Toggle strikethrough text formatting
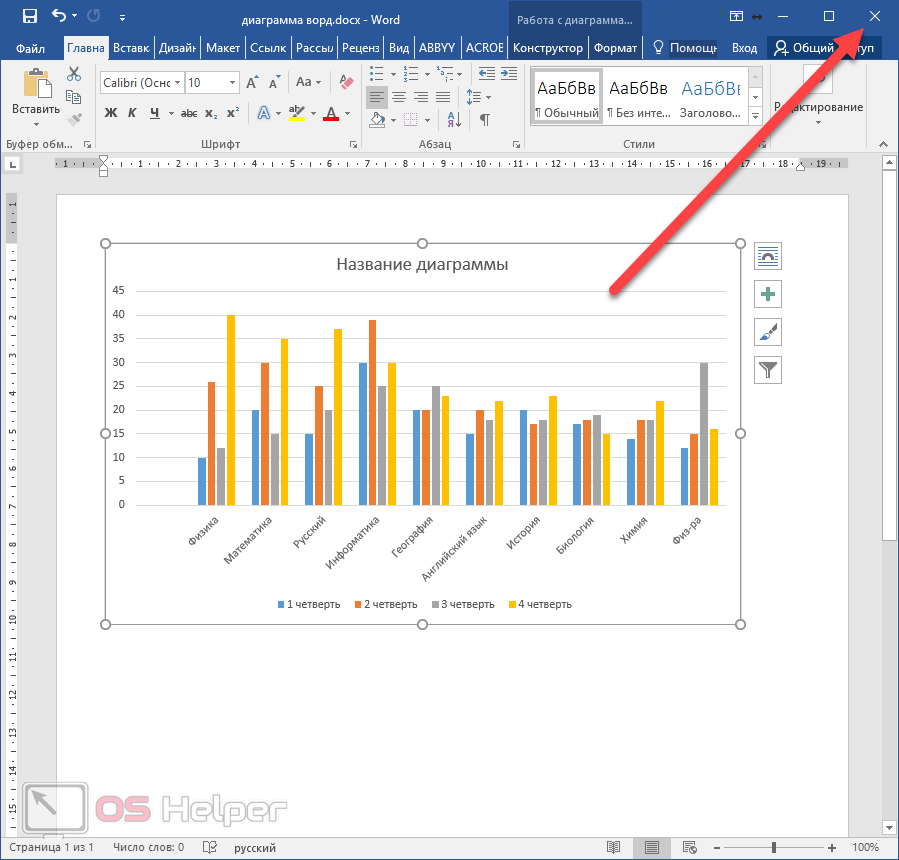The height and width of the screenshot is (860, 899). 189,113
